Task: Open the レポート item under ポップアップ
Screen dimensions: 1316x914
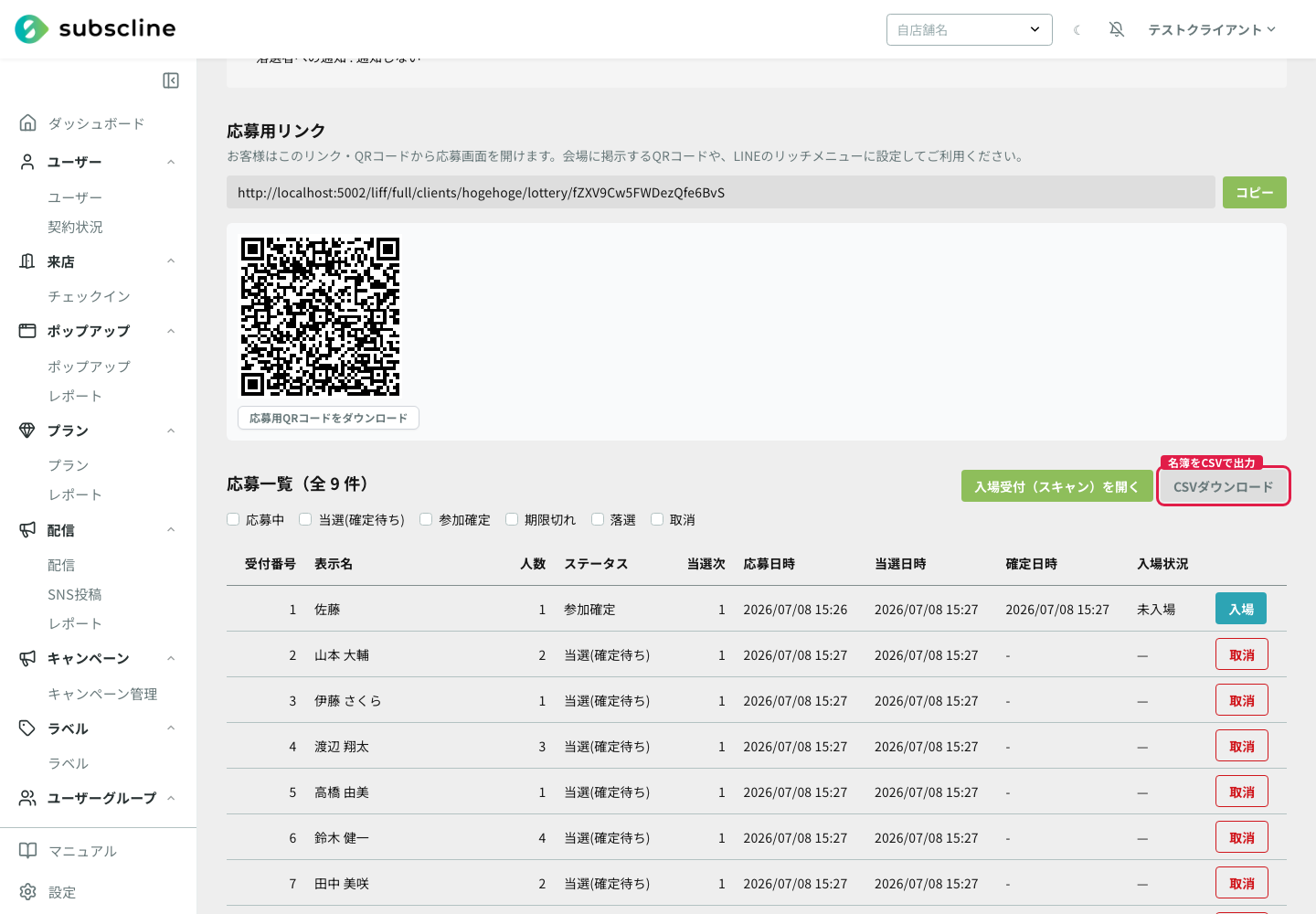Action: (75, 396)
